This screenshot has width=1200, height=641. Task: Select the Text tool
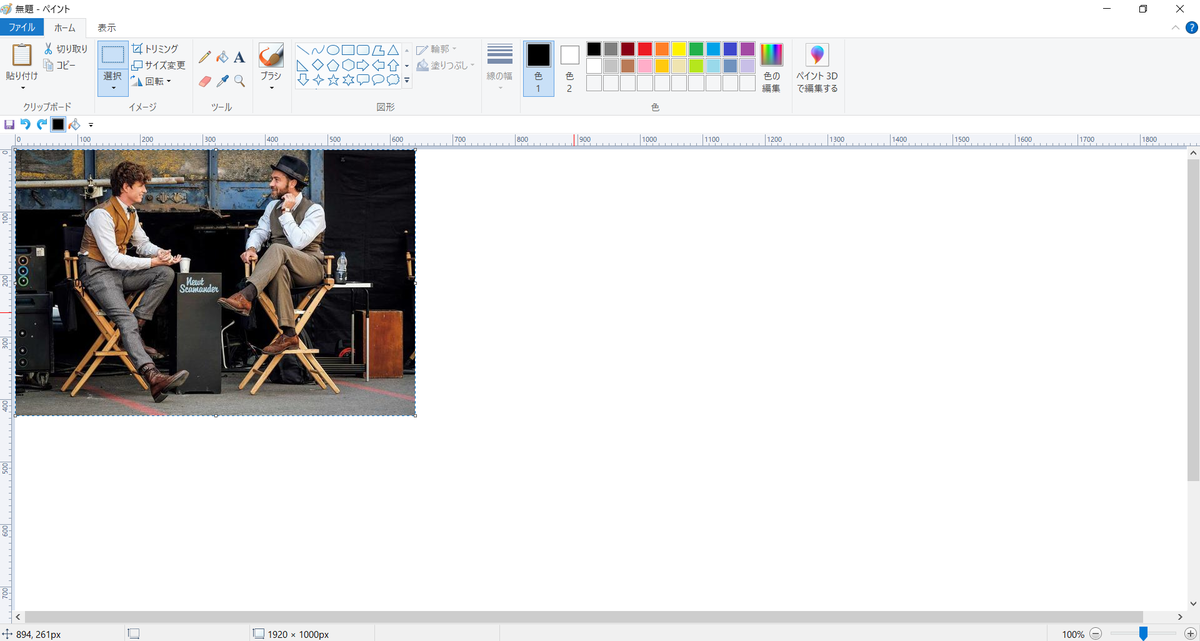click(x=239, y=55)
